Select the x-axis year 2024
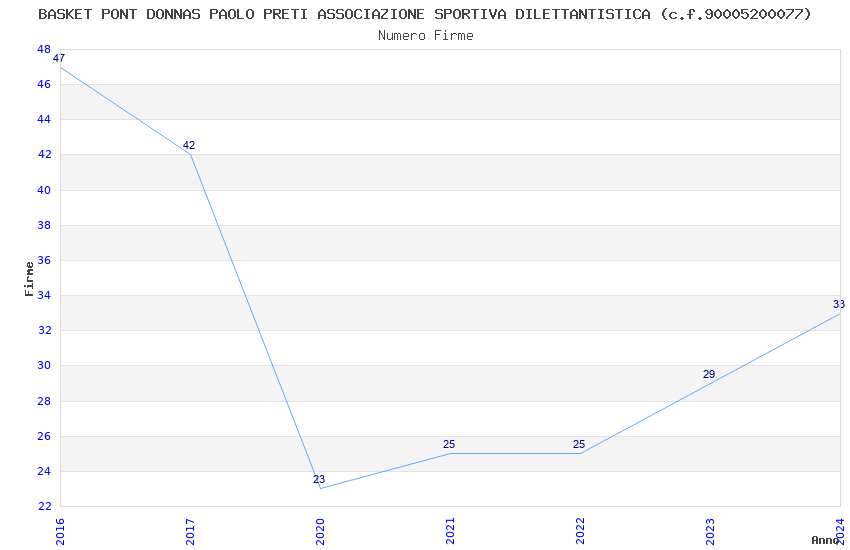Image resolution: width=850 pixels, height=550 pixels. tap(840, 532)
